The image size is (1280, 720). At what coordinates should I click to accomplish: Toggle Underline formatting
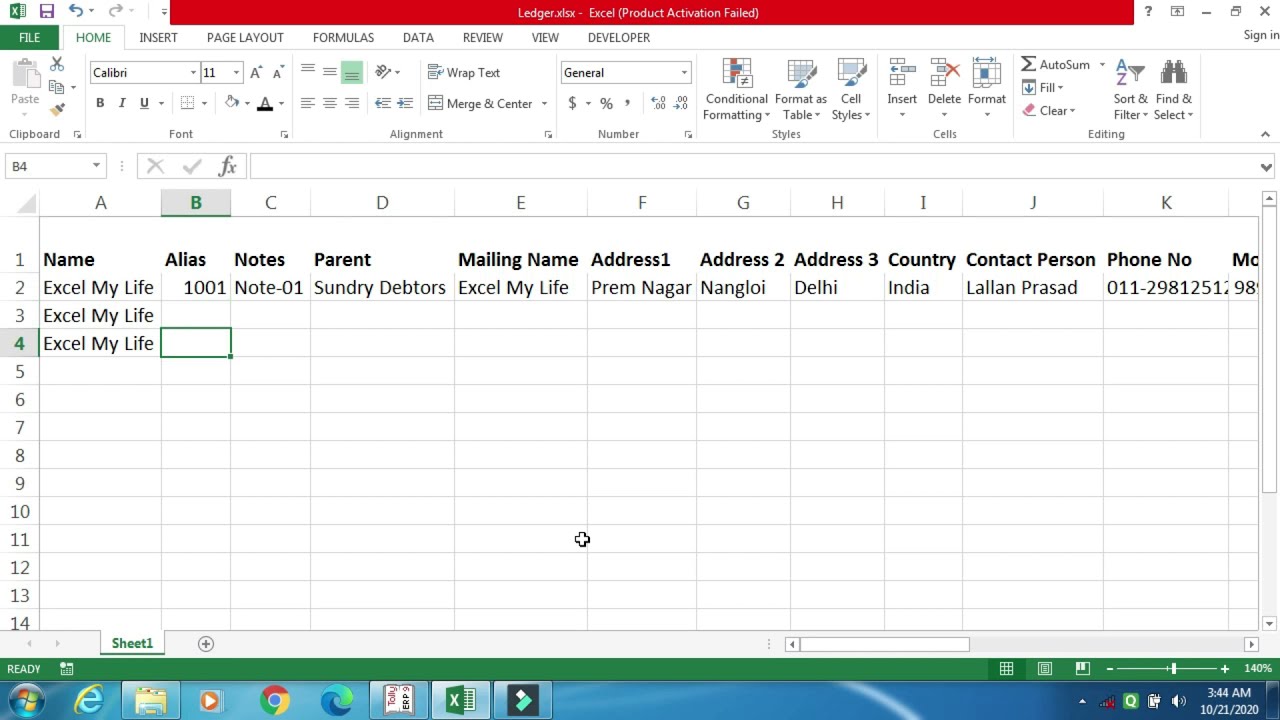click(x=144, y=103)
